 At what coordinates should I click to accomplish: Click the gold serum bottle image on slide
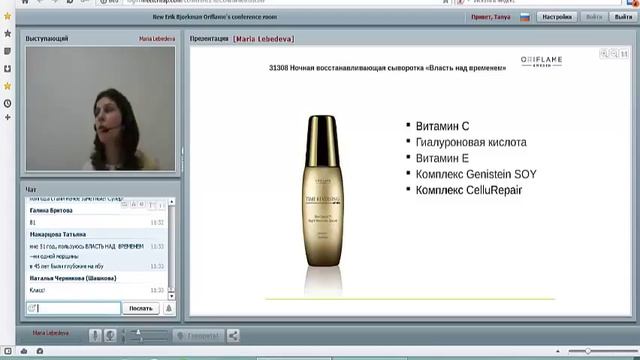click(322, 192)
